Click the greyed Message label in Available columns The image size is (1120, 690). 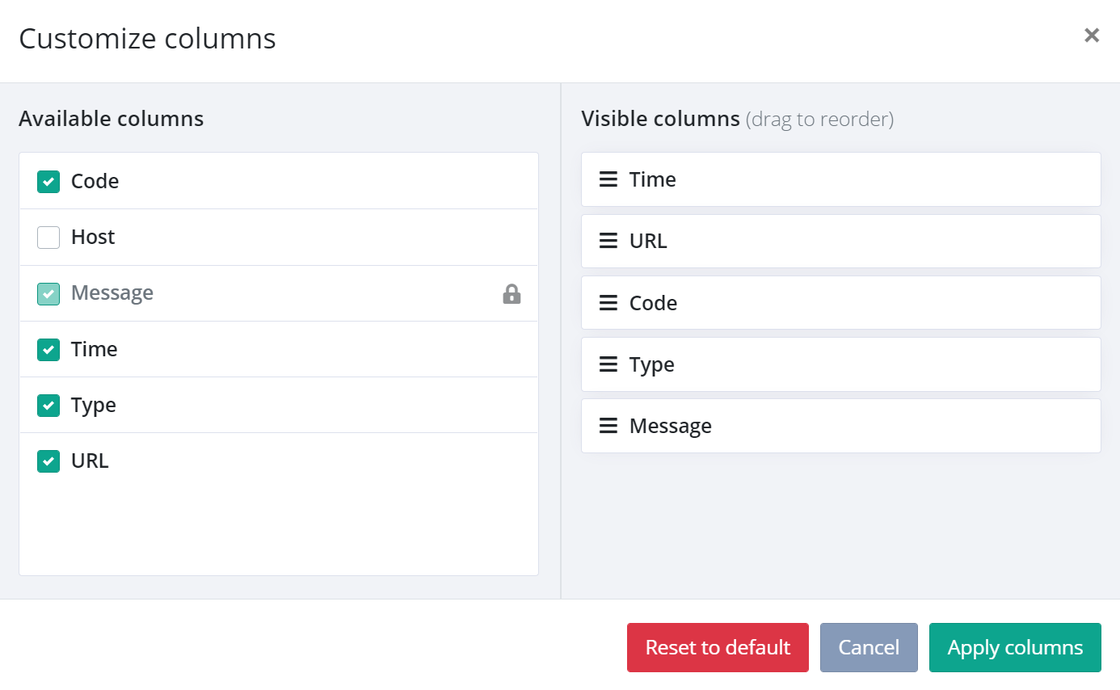(112, 294)
